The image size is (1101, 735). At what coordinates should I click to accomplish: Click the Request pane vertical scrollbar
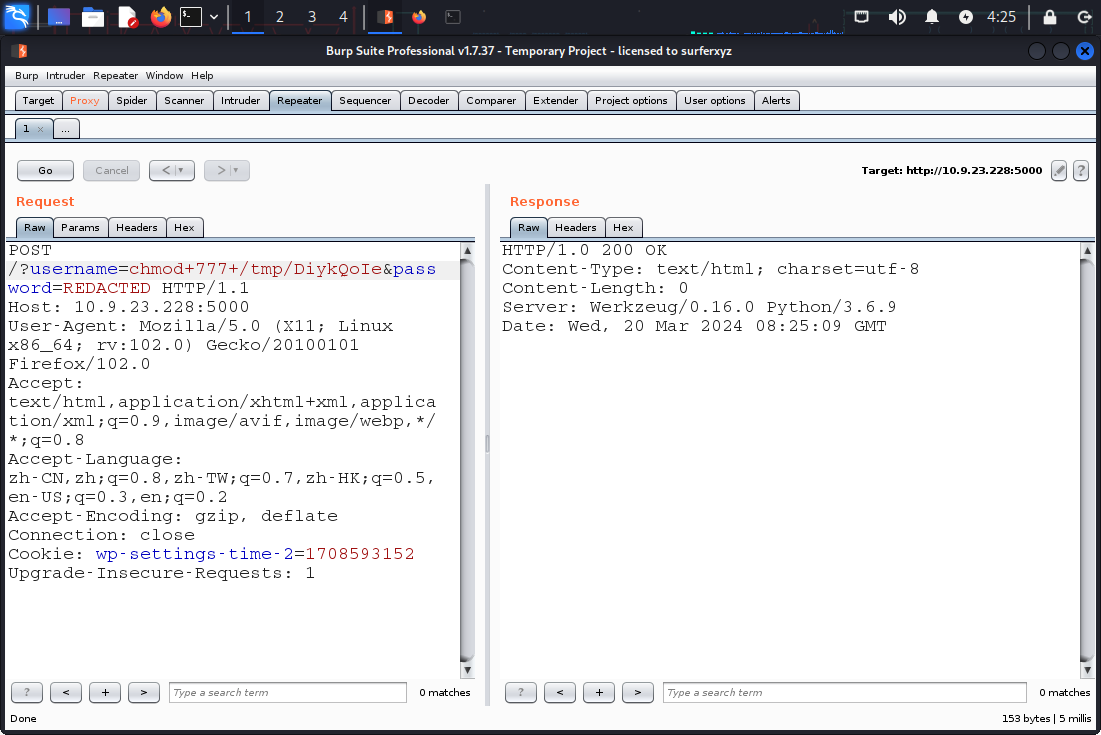pyautogui.click(x=467, y=461)
